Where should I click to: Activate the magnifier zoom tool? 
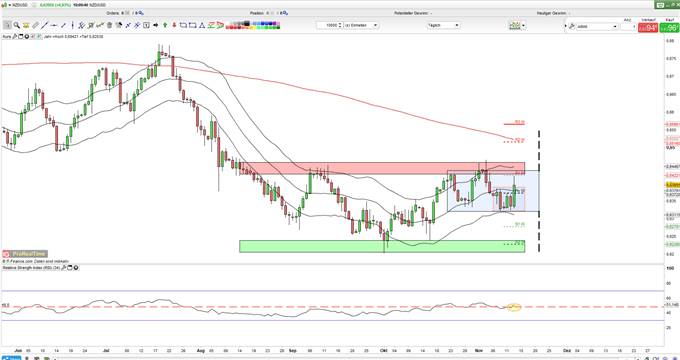(17, 25)
